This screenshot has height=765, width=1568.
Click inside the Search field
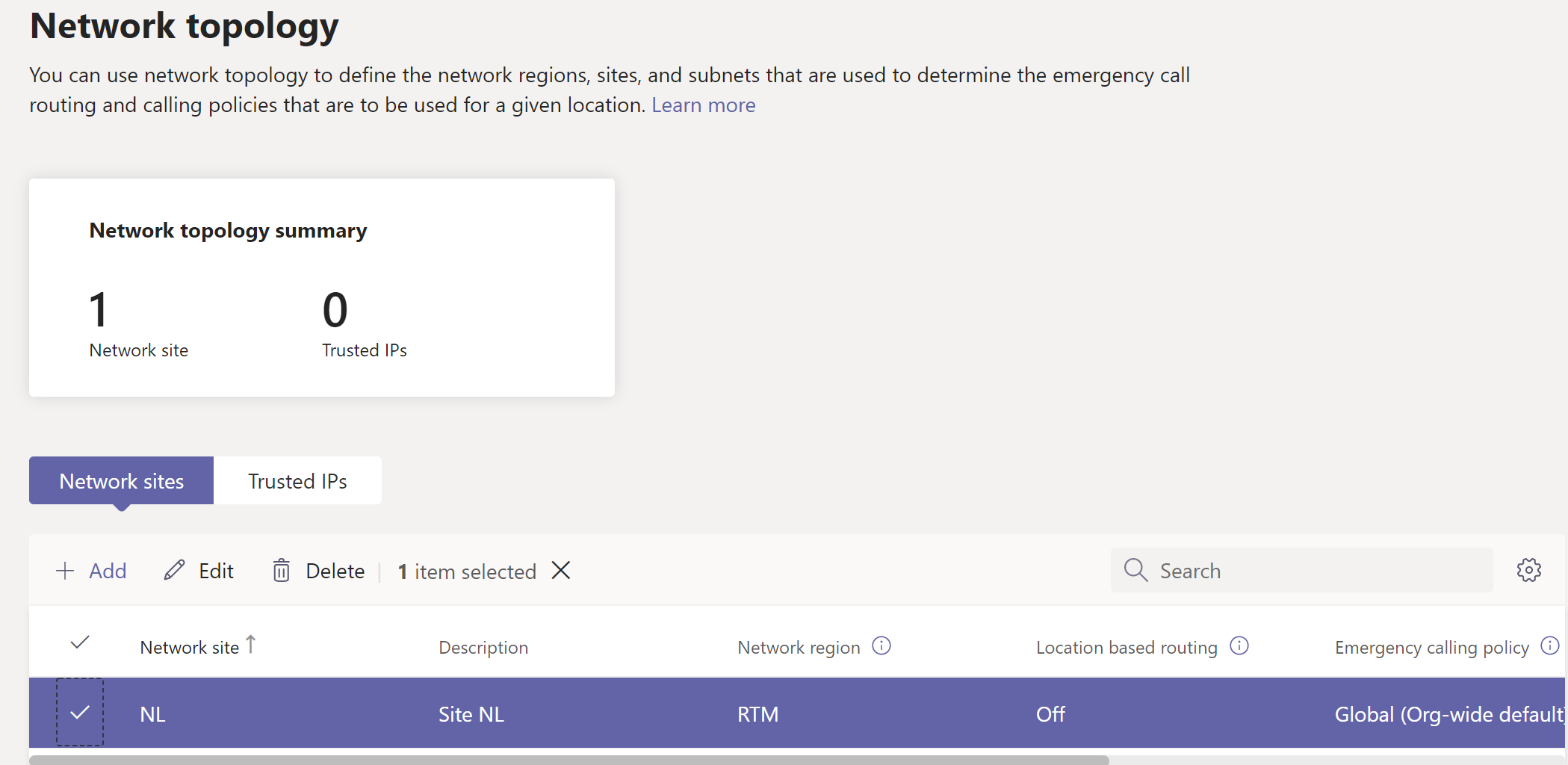pyautogui.click(x=1315, y=571)
